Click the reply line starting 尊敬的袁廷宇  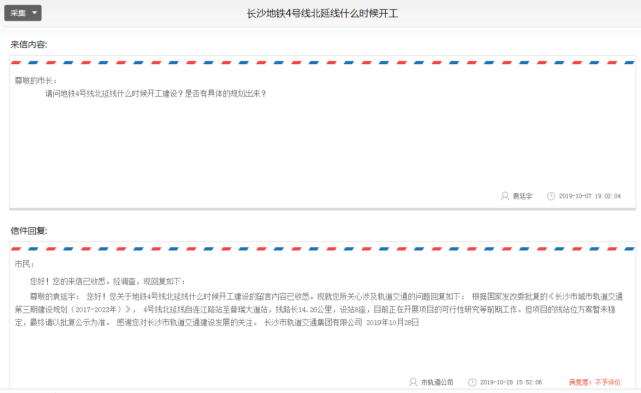pyautogui.click(x=326, y=296)
